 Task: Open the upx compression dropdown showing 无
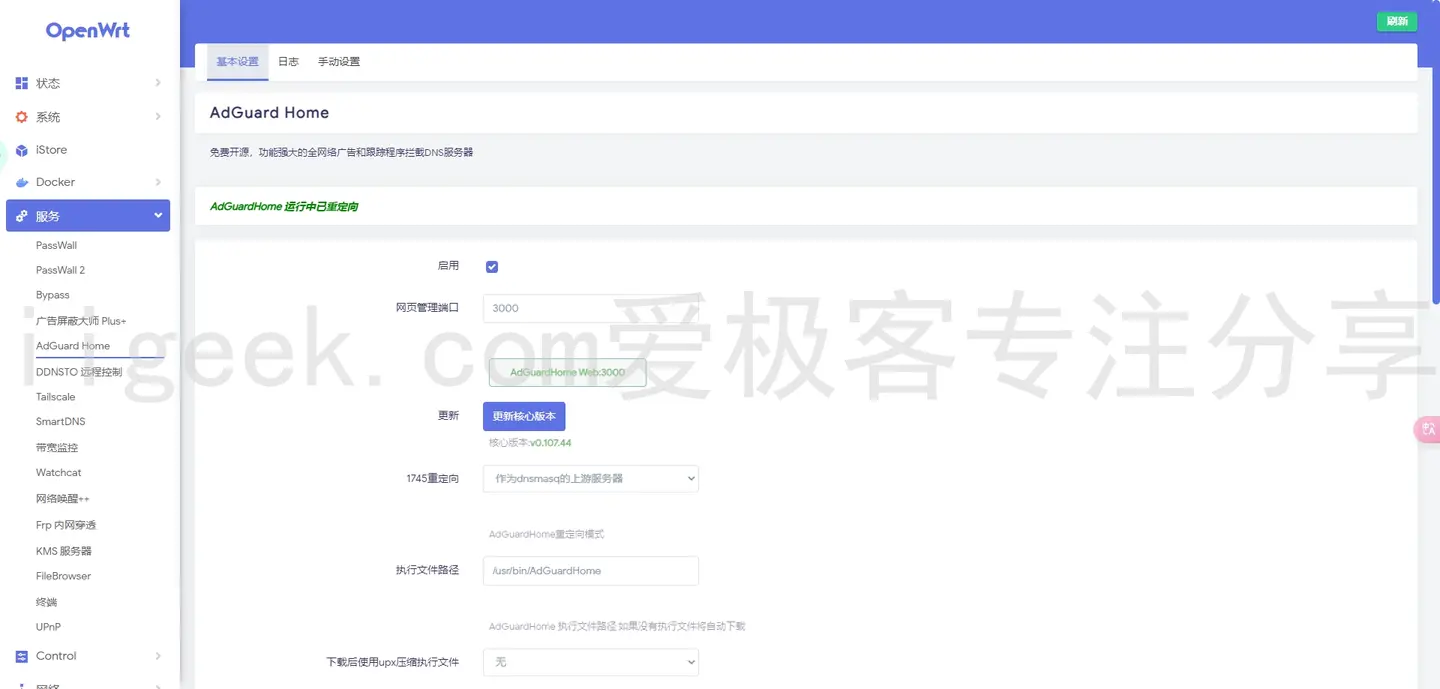(590, 662)
